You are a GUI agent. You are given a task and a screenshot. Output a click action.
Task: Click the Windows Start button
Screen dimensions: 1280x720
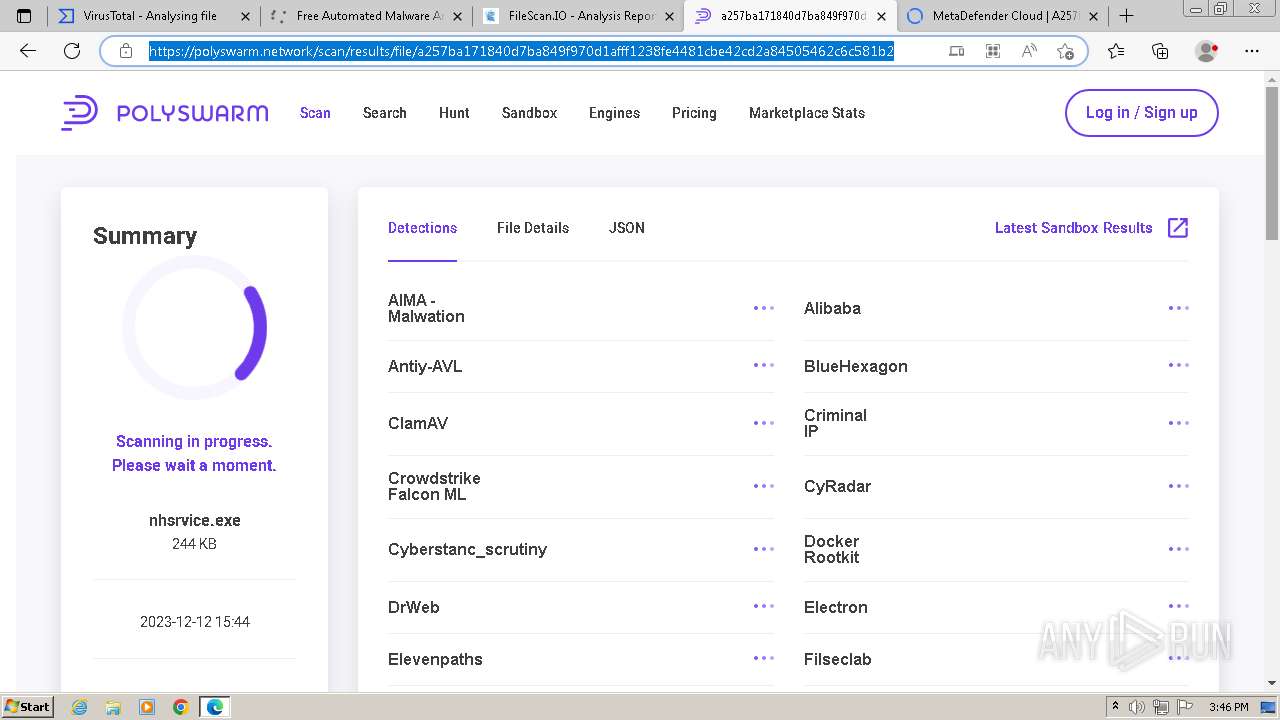pos(27,707)
